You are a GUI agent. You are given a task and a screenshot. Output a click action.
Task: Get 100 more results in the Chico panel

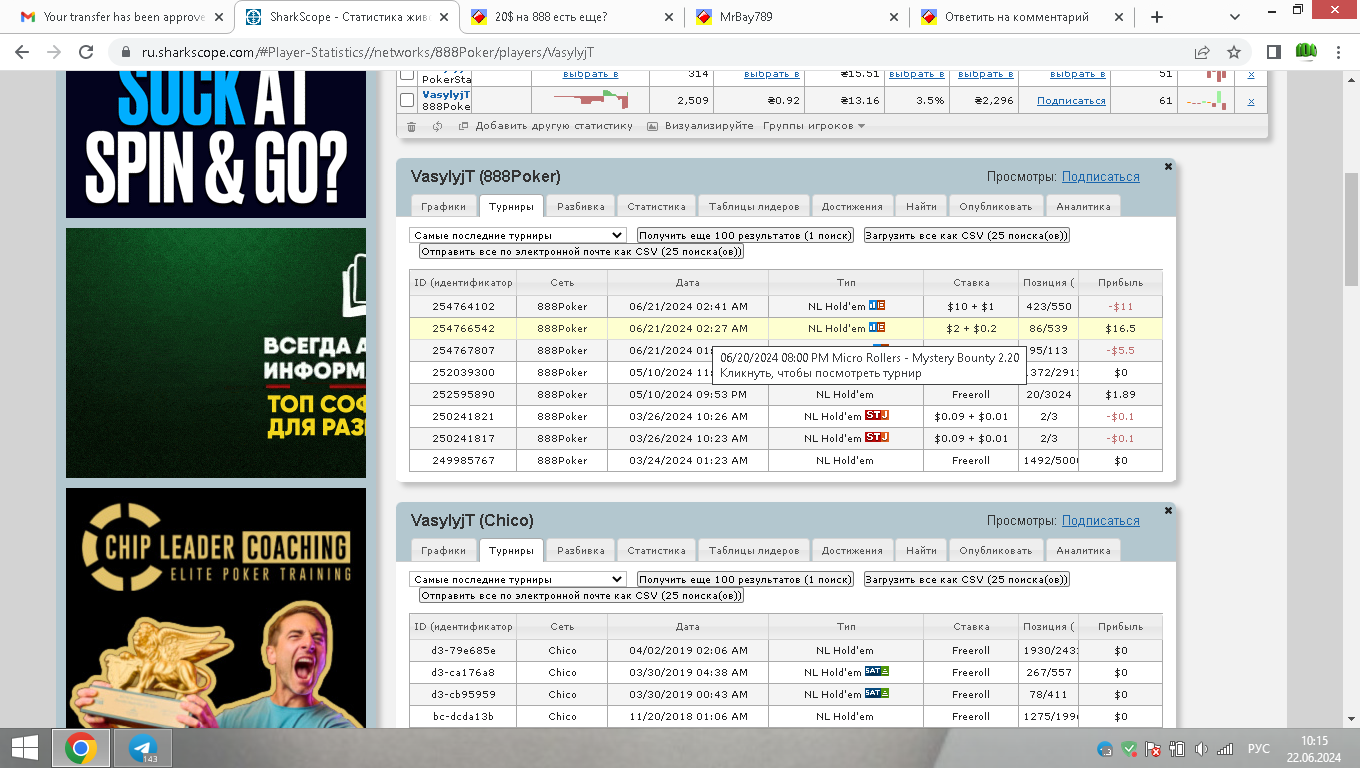pyautogui.click(x=745, y=579)
